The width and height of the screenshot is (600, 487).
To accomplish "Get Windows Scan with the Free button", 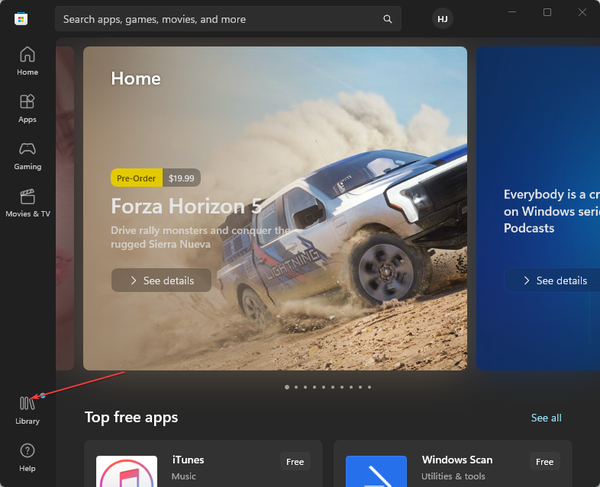I will (545, 462).
